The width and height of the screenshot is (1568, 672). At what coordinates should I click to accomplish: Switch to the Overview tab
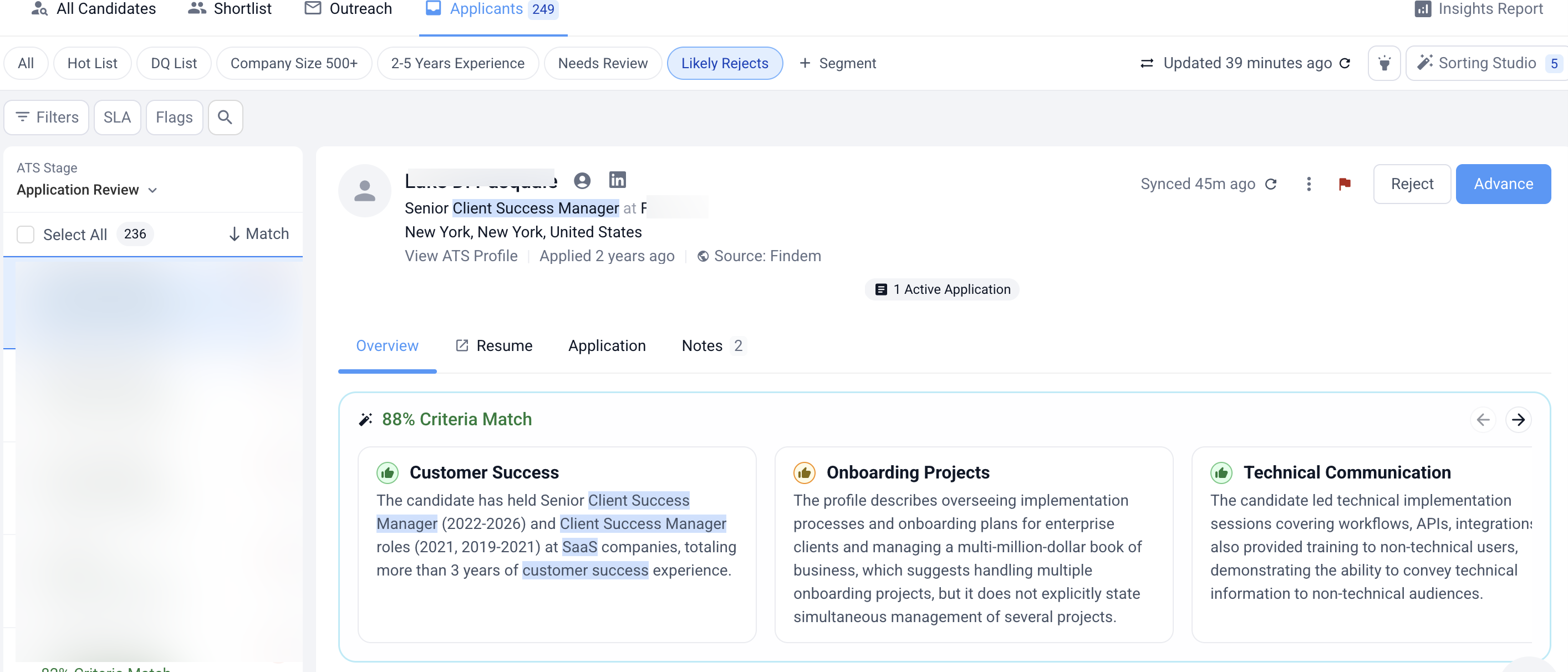coord(387,346)
